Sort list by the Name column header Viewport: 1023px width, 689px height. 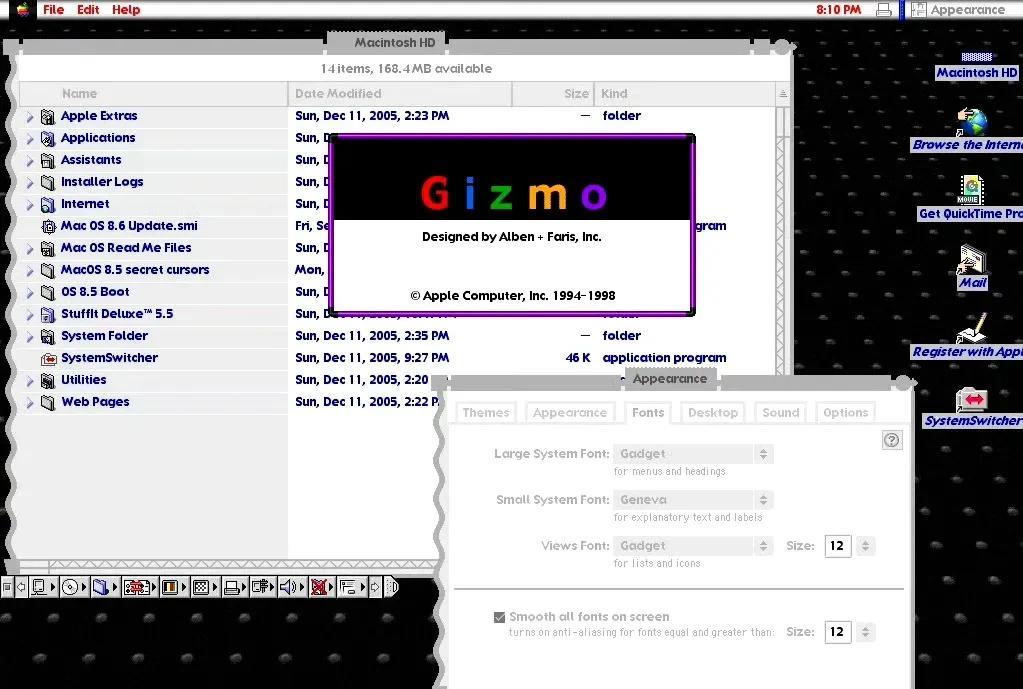pyautogui.click(x=153, y=94)
